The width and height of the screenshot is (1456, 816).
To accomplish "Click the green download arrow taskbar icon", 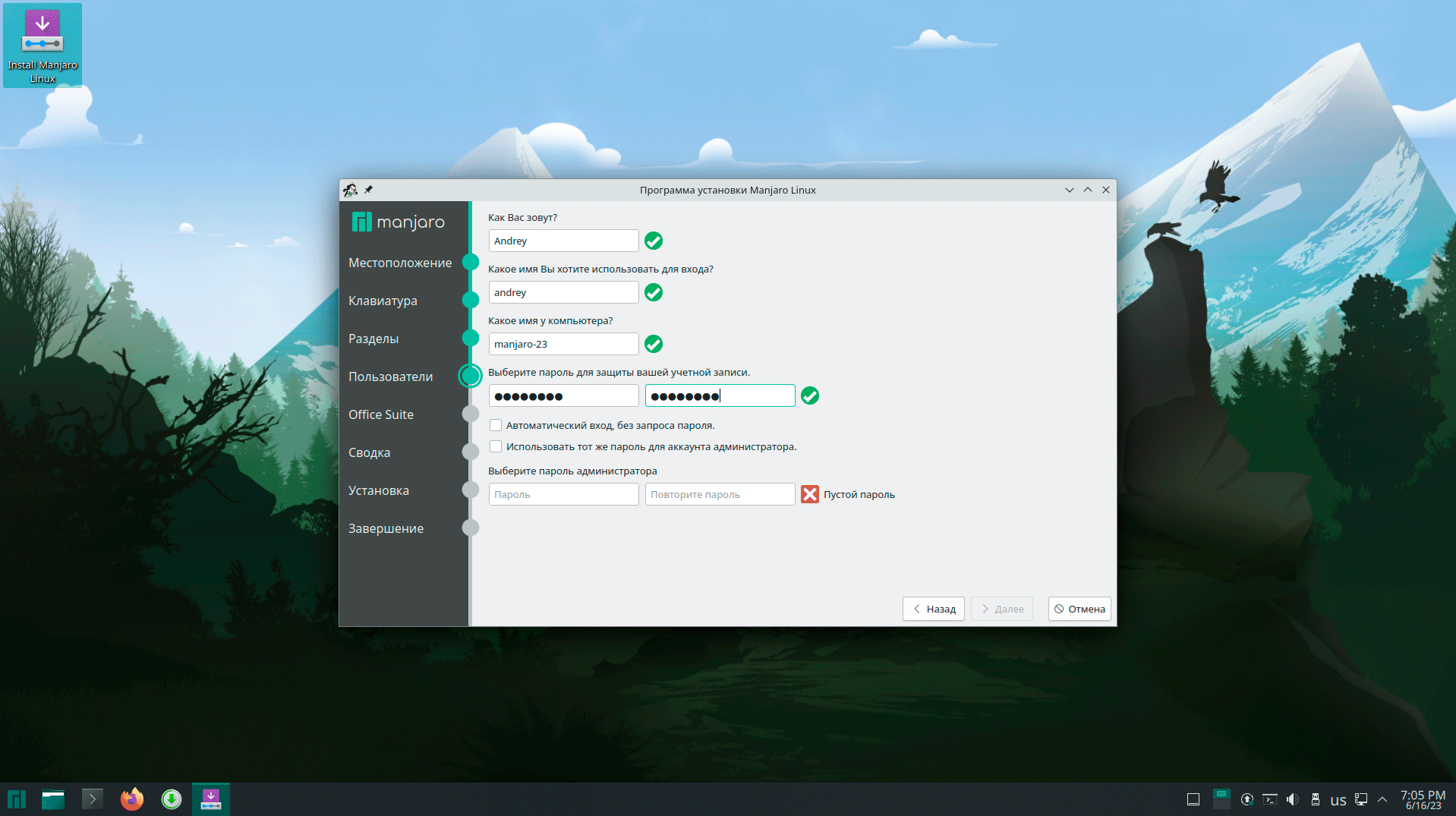I will pyautogui.click(x=172, y=799).
